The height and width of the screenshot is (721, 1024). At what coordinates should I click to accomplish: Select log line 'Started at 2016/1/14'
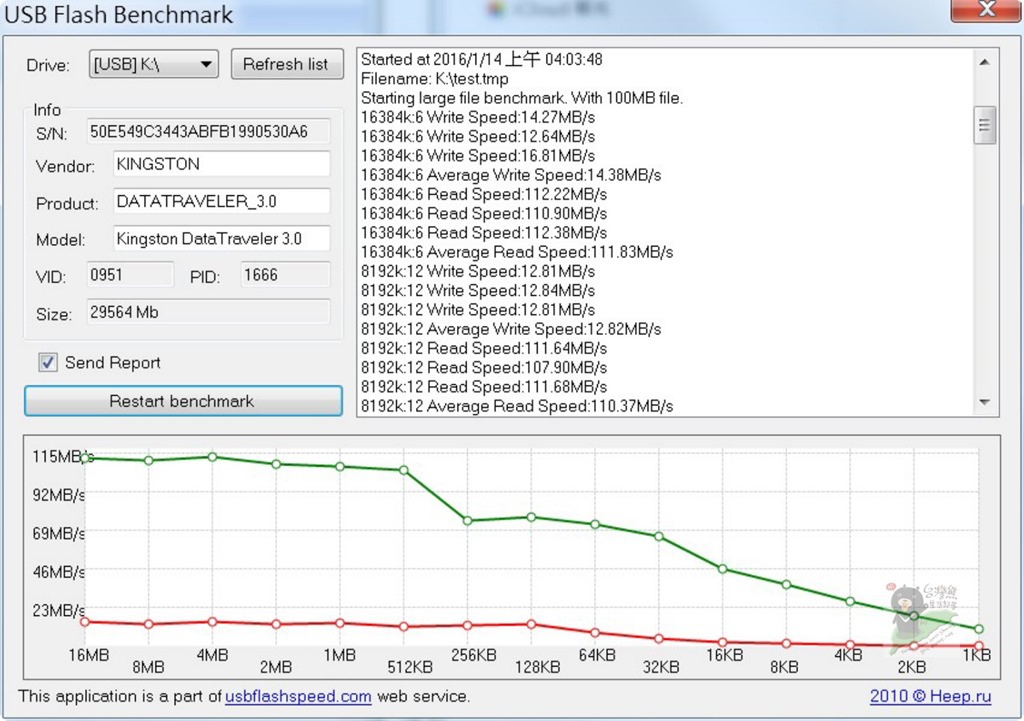click(x=482, y=59)
